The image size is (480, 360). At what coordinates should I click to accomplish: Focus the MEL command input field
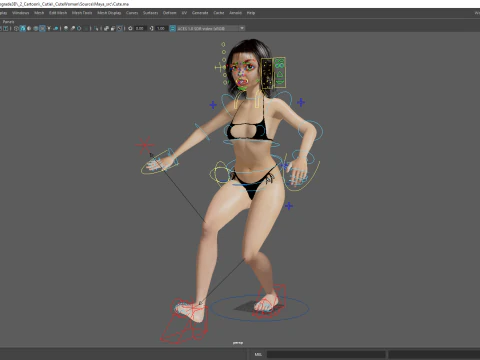[x=326, y=354]
